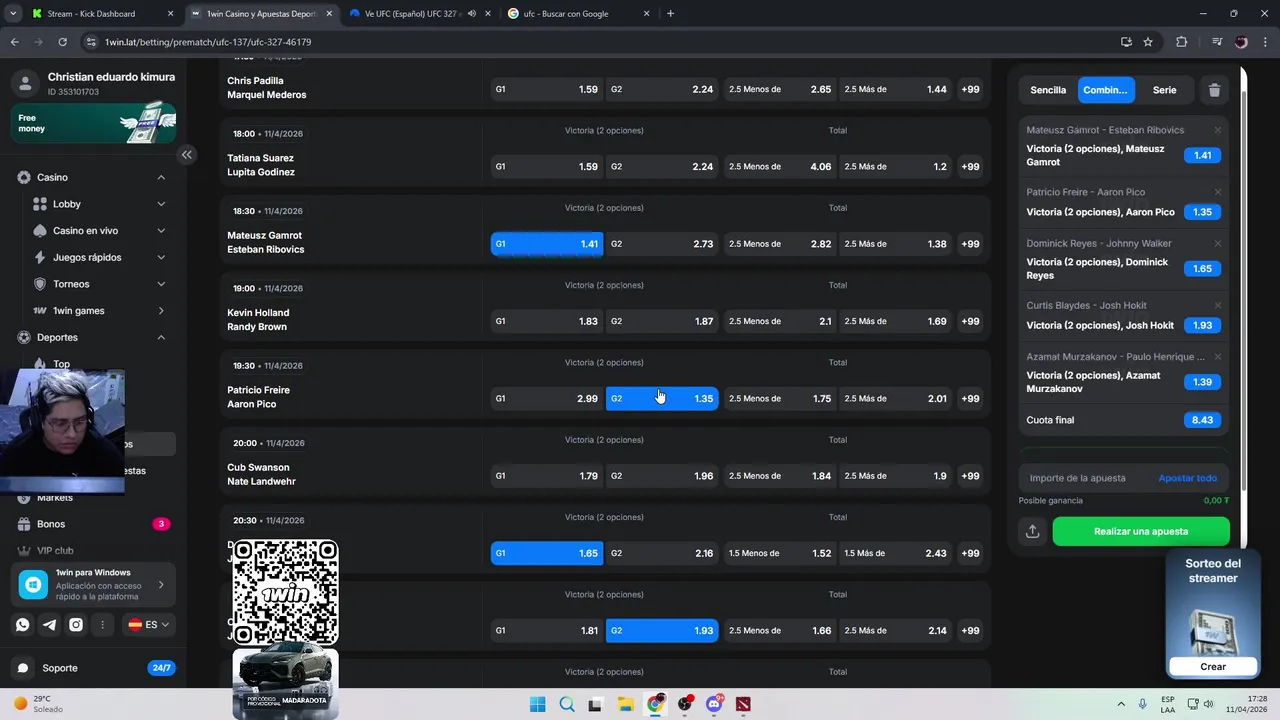Viewport: 1280px width, 720px height.
Task: Remove the Curtis Blaydes - Josh Hokit selection
Action: coord(1217,305)
